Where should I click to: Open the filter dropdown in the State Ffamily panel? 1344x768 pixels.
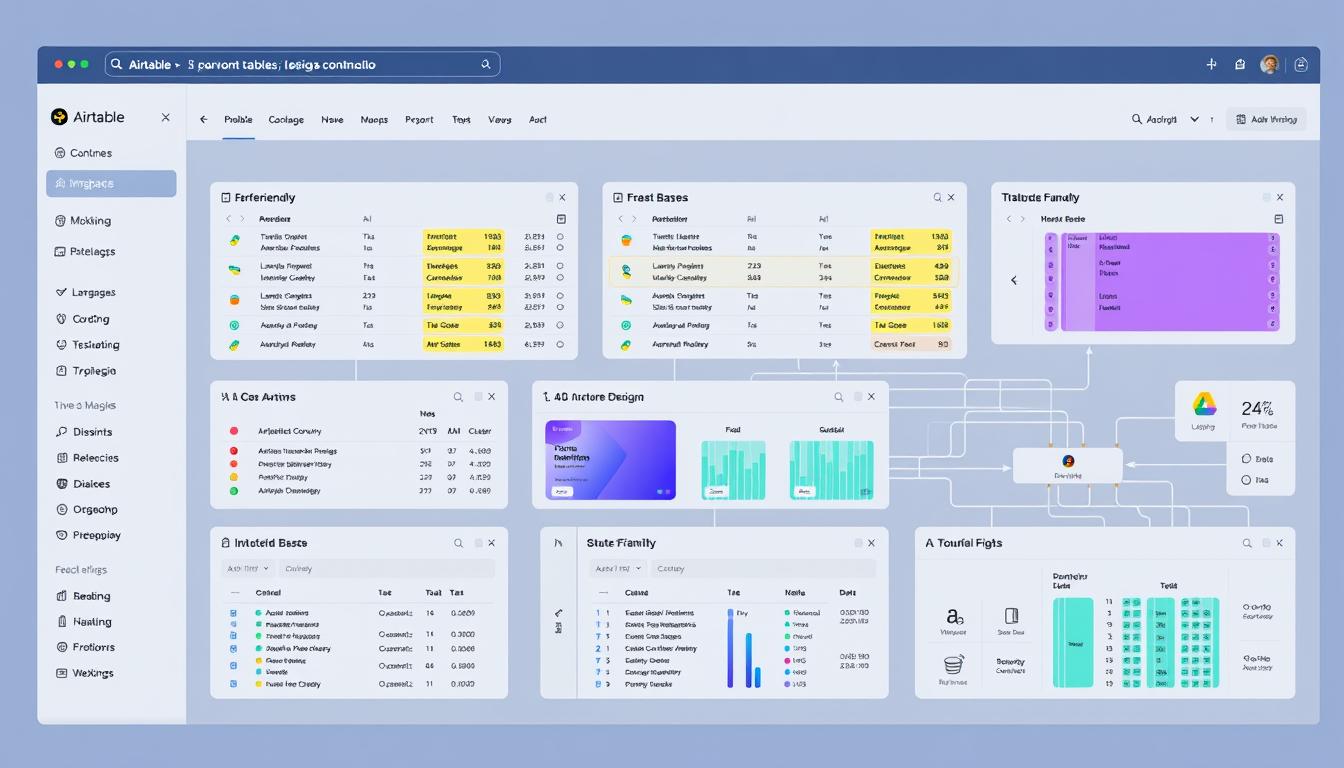click(618, 568)
